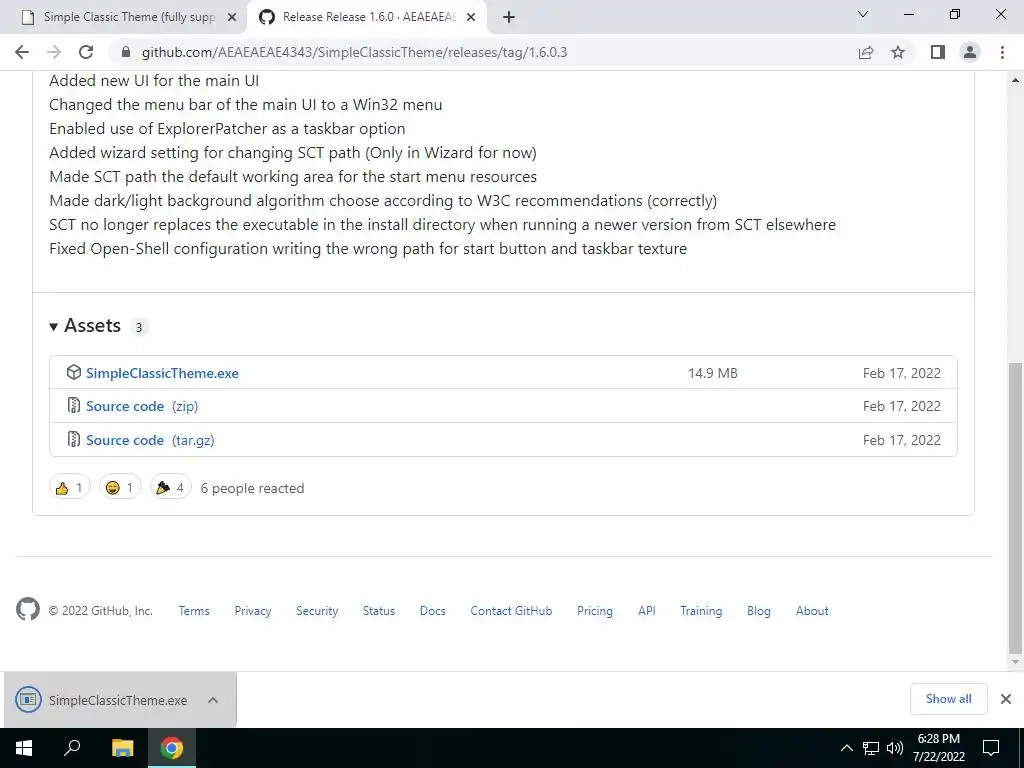This screenshot has height=768, width=1024.
Task: Open the Windows Start menu
Action: (24, 748)
